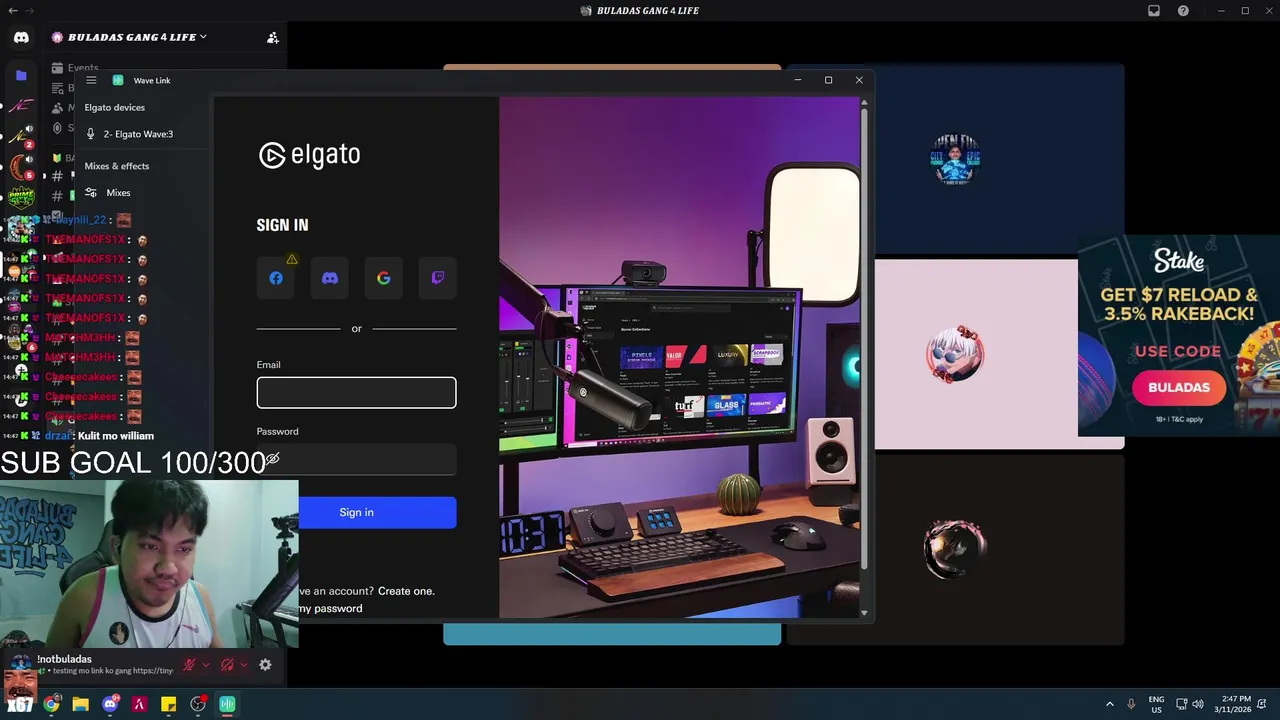This screenshot has height=720, width=1280.
Task: Open Discord help question mark icon
Action: click(x=1183, y=11)
